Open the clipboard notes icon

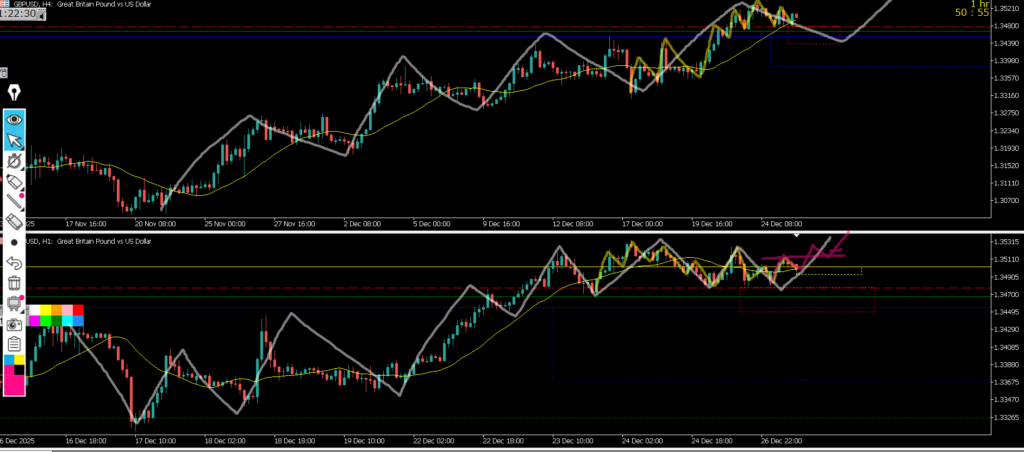pos(14,344)
